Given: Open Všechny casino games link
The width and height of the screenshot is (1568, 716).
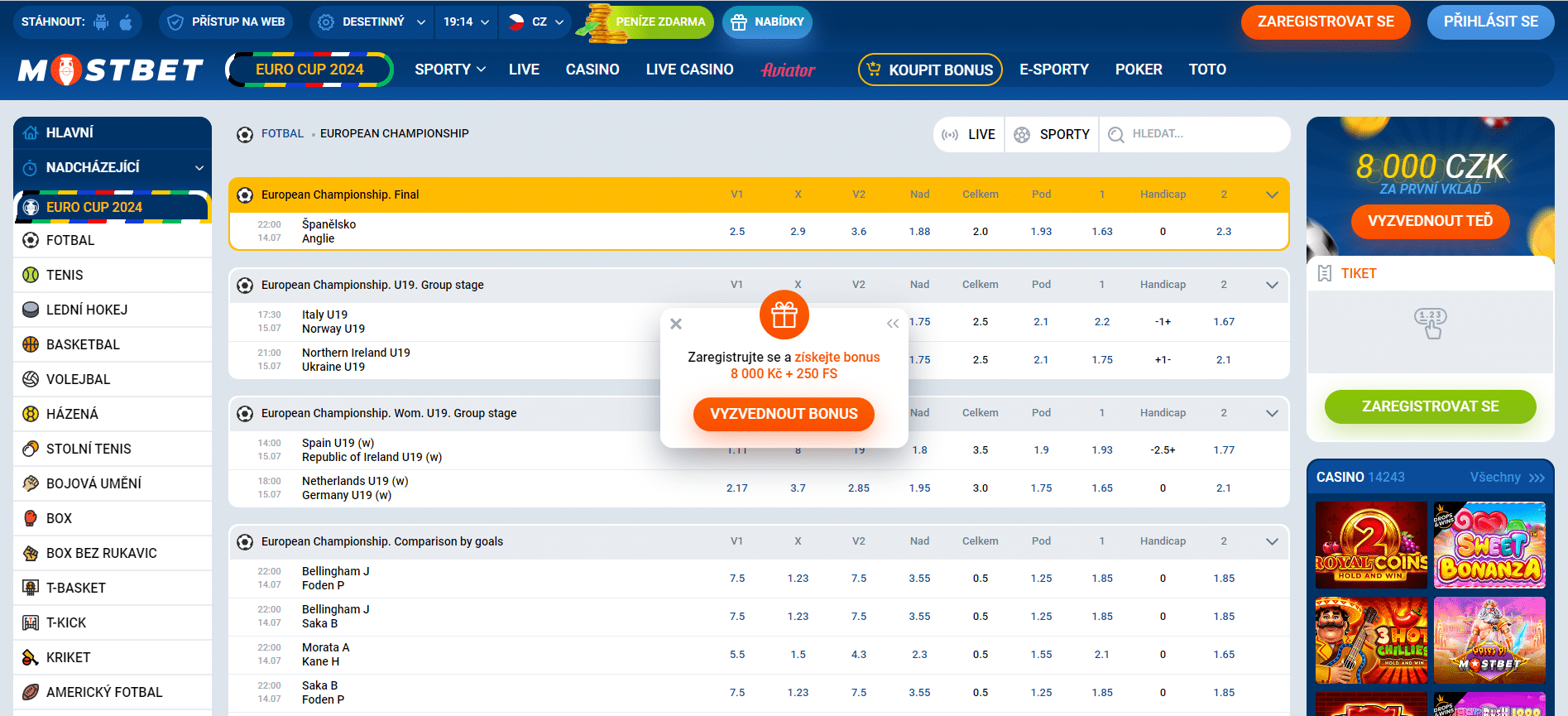Looking at the screenshot, I should pos(1507,478).
